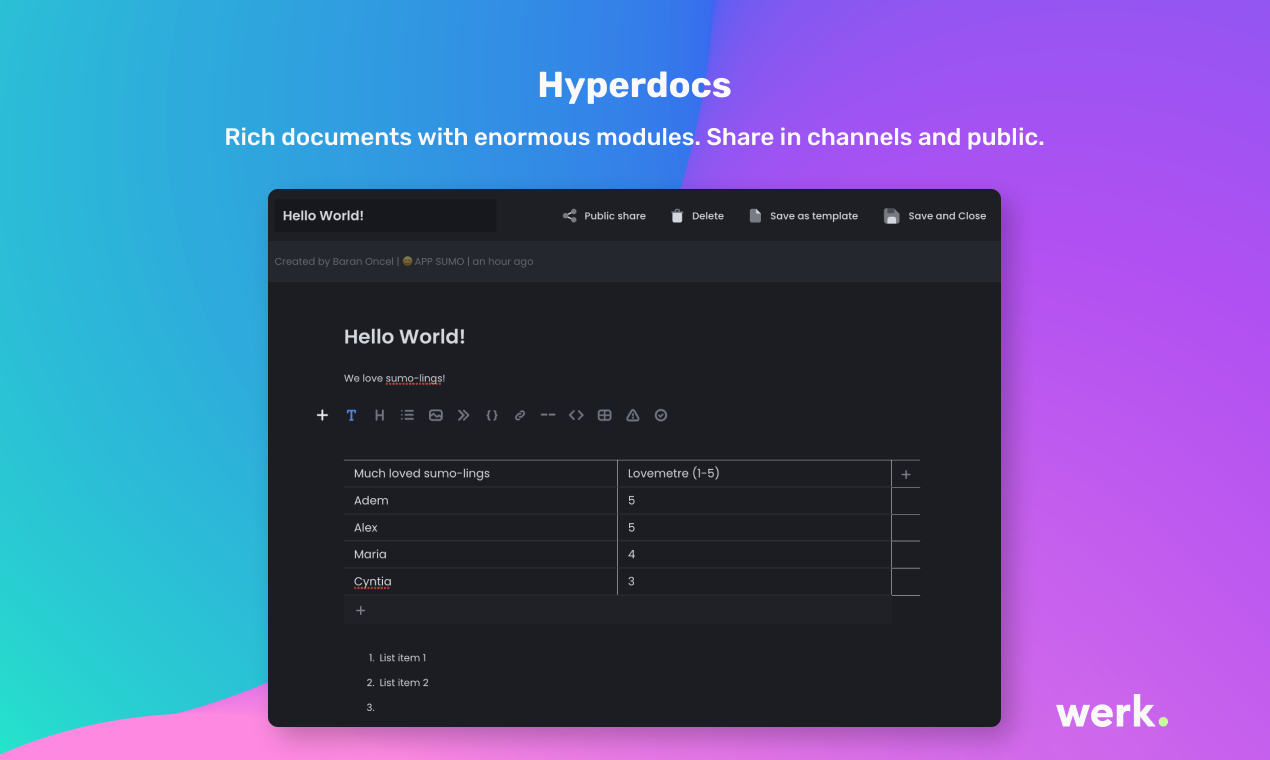Viewport: 1270px width, 760px height.
Task: Insert a warning alert block
Action: tap(632, 415)
